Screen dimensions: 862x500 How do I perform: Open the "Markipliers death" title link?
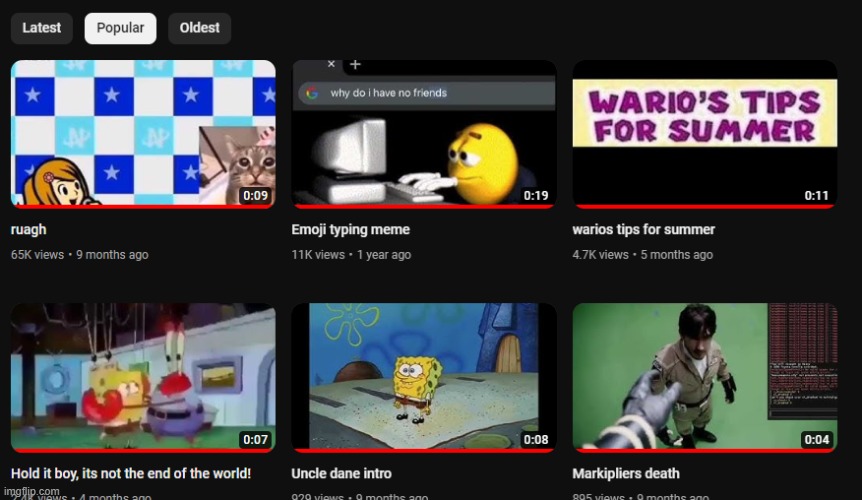click(x=625, y=473)
